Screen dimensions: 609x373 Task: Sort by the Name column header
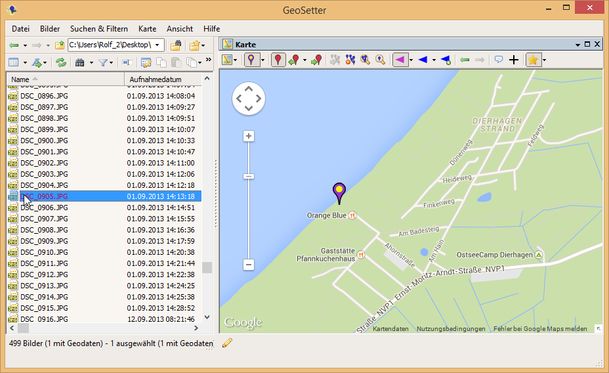[x=65, y=79]
